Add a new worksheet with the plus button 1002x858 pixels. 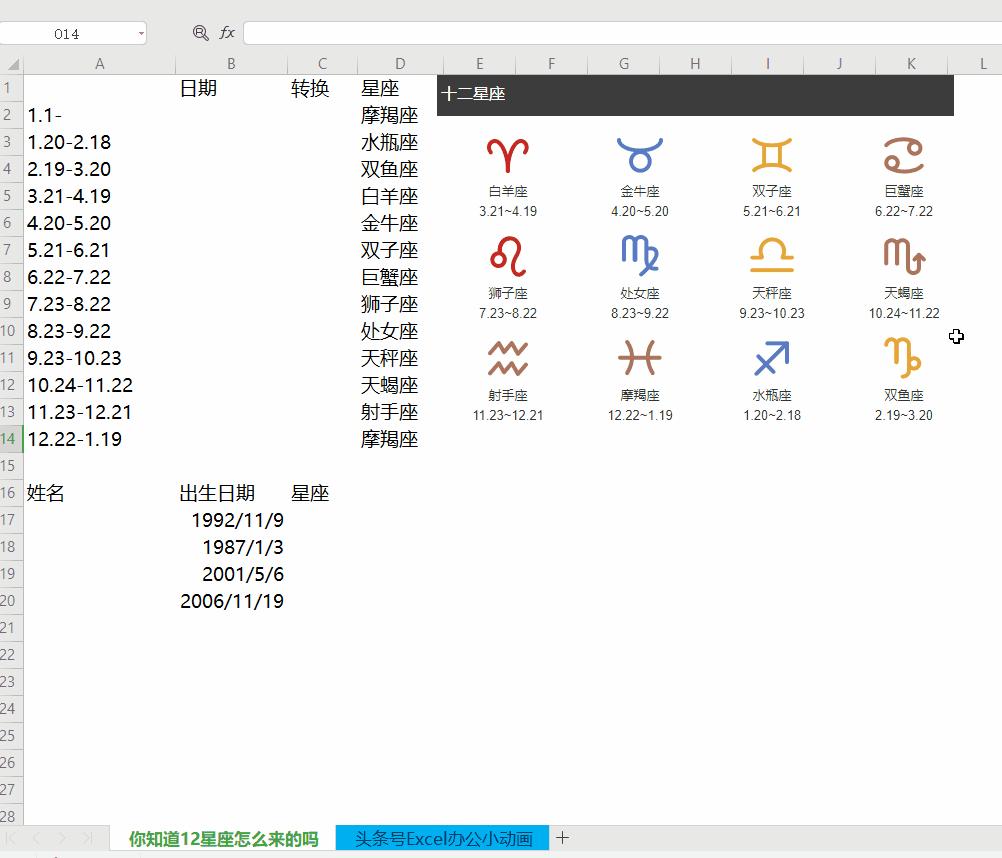coord(563,837)
